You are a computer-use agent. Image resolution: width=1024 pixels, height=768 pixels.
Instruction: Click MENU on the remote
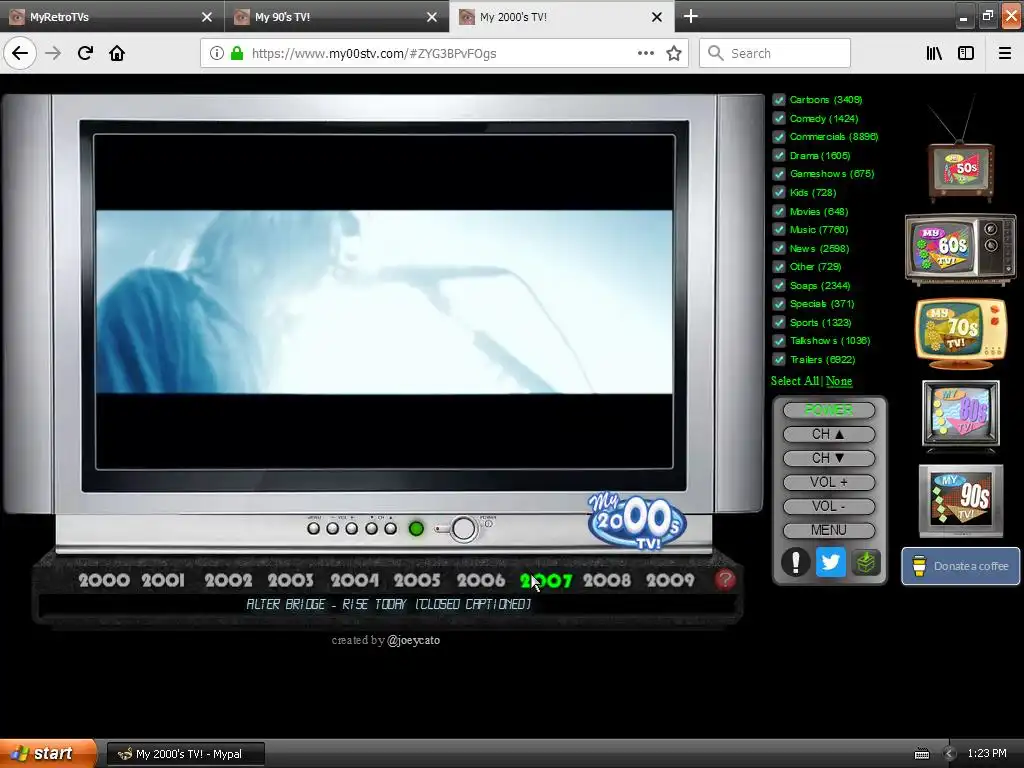click(829, 530)
